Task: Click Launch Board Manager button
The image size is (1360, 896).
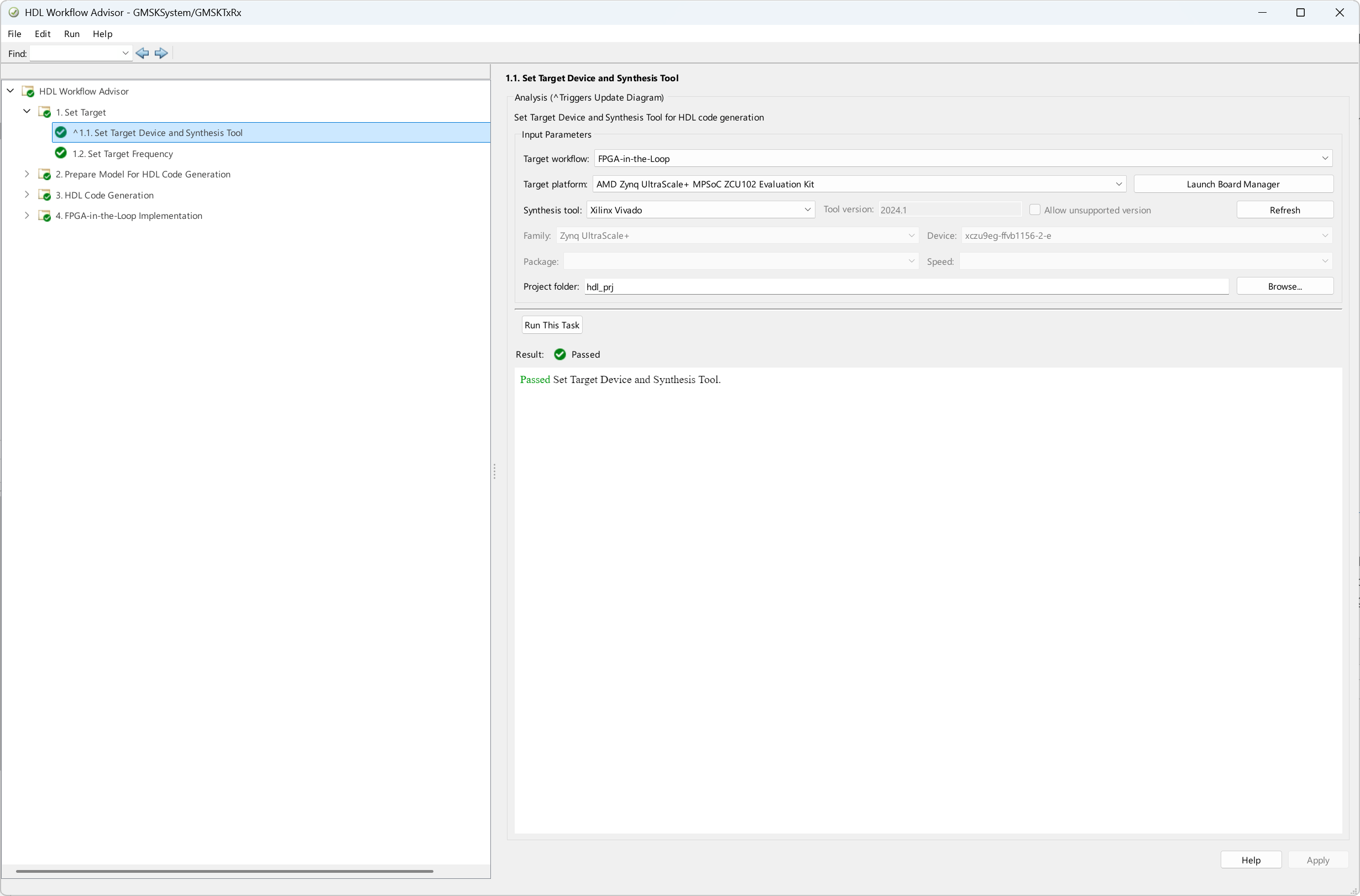Action: [x=1233, y=184]
